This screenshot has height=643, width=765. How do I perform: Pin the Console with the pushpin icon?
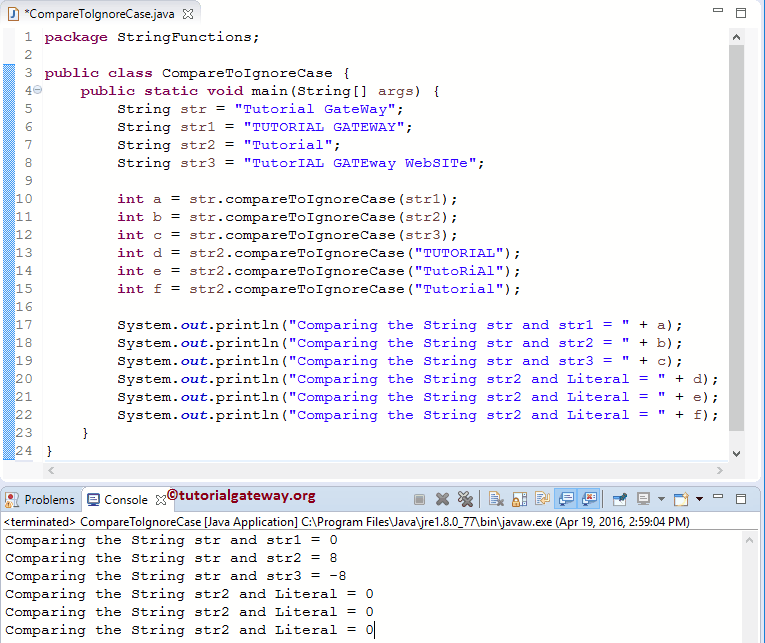coord(620,499)
